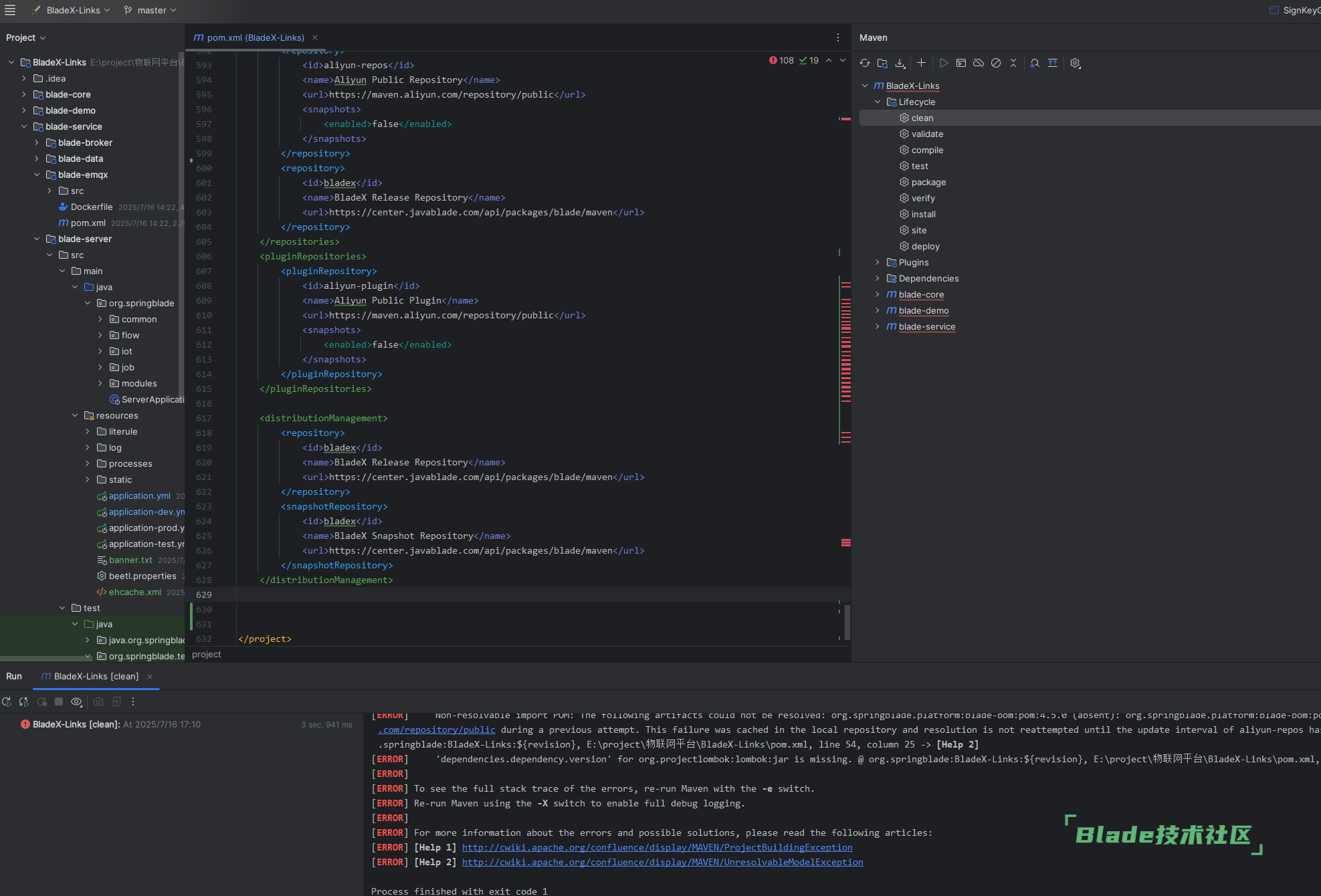
Task: Open the UnresolvableModelException help link
Action: pyautogui.click(x=662, y=862)
